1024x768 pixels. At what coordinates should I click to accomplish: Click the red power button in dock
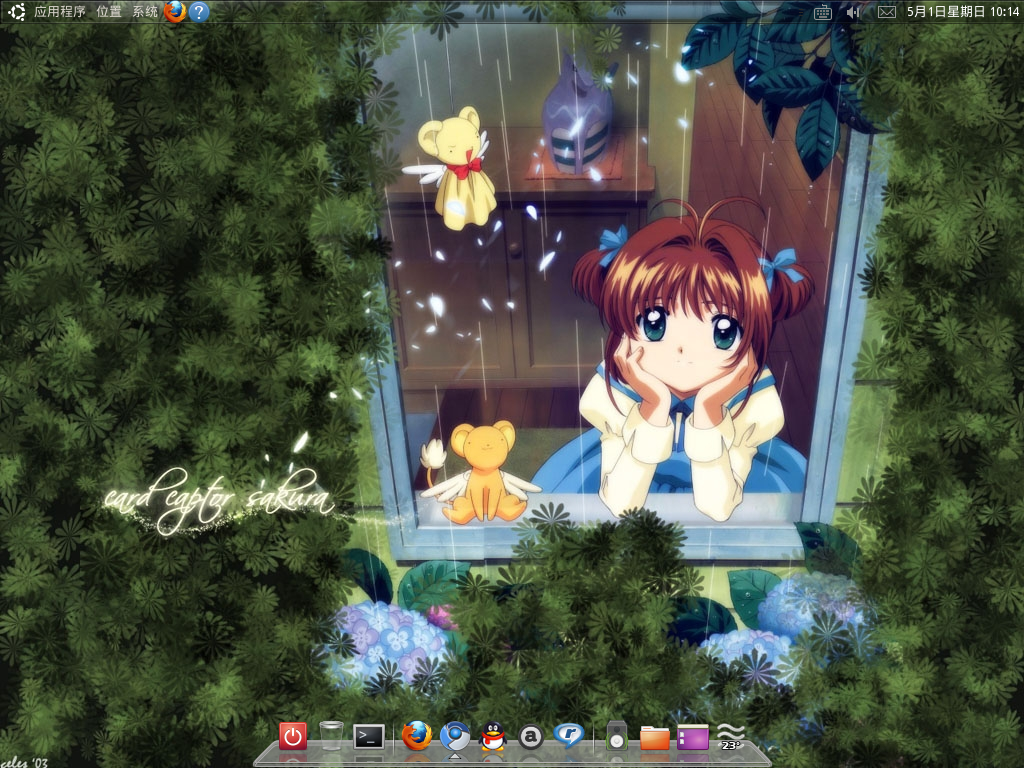[x=292, y=737]
